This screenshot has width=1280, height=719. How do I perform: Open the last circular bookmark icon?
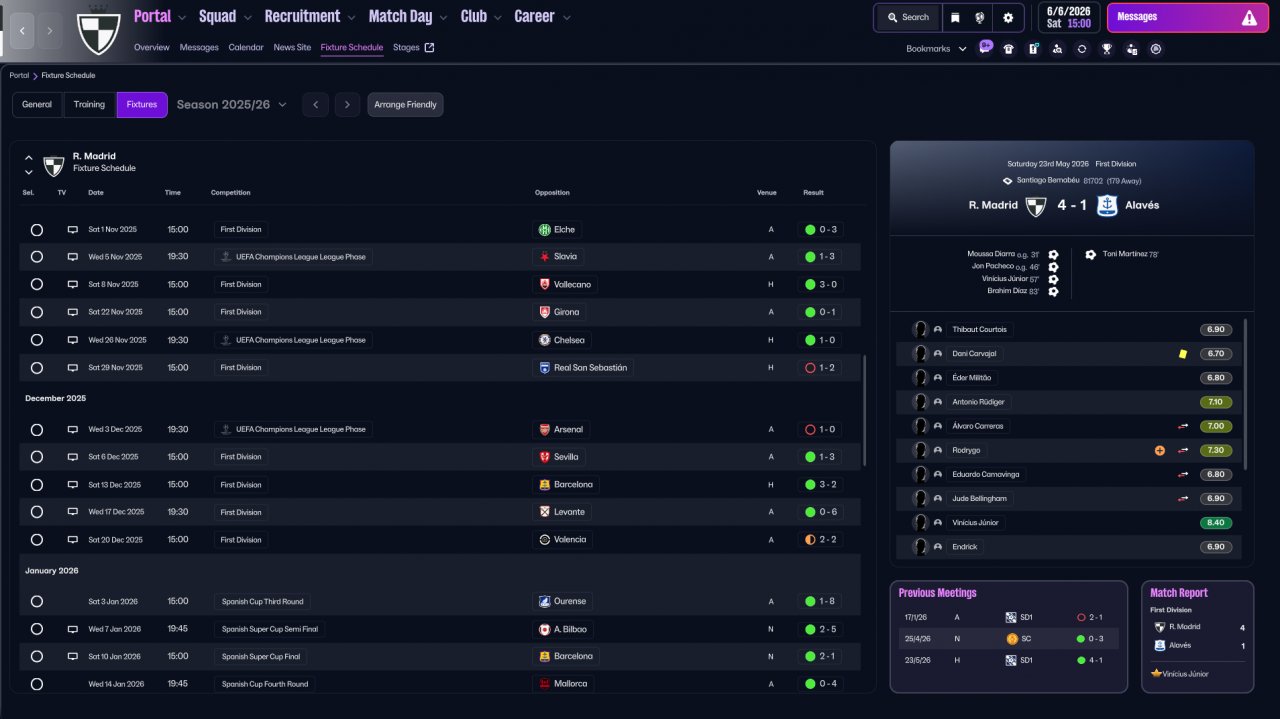1156,48
